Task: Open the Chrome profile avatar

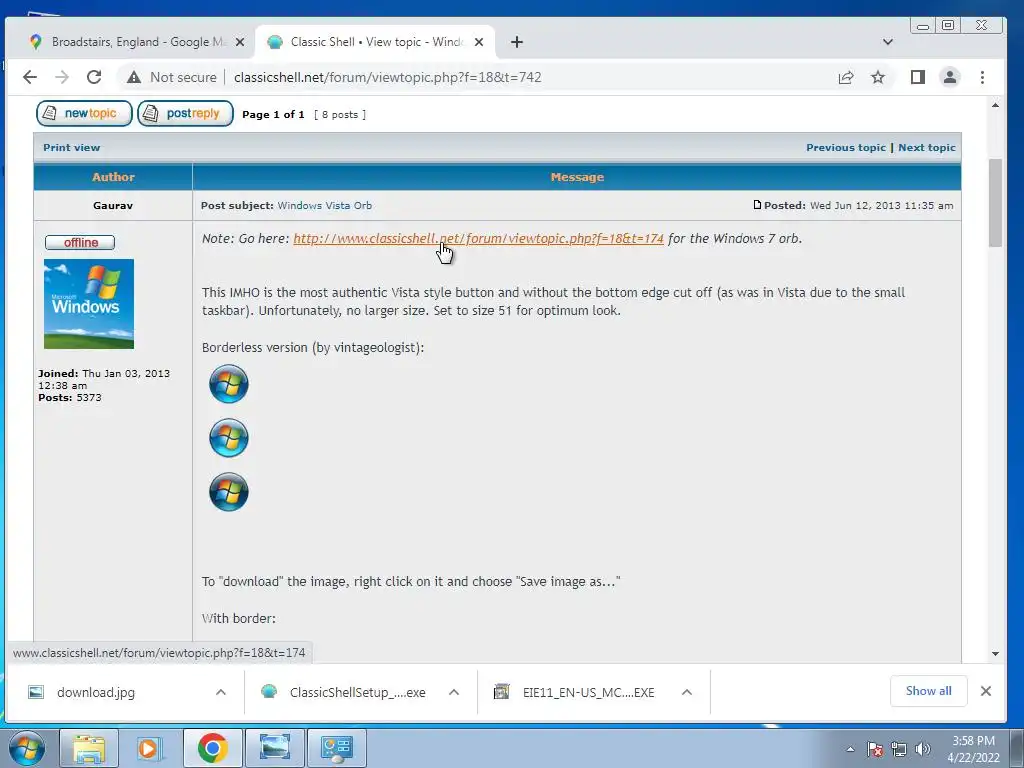Action: click(950, 77)
